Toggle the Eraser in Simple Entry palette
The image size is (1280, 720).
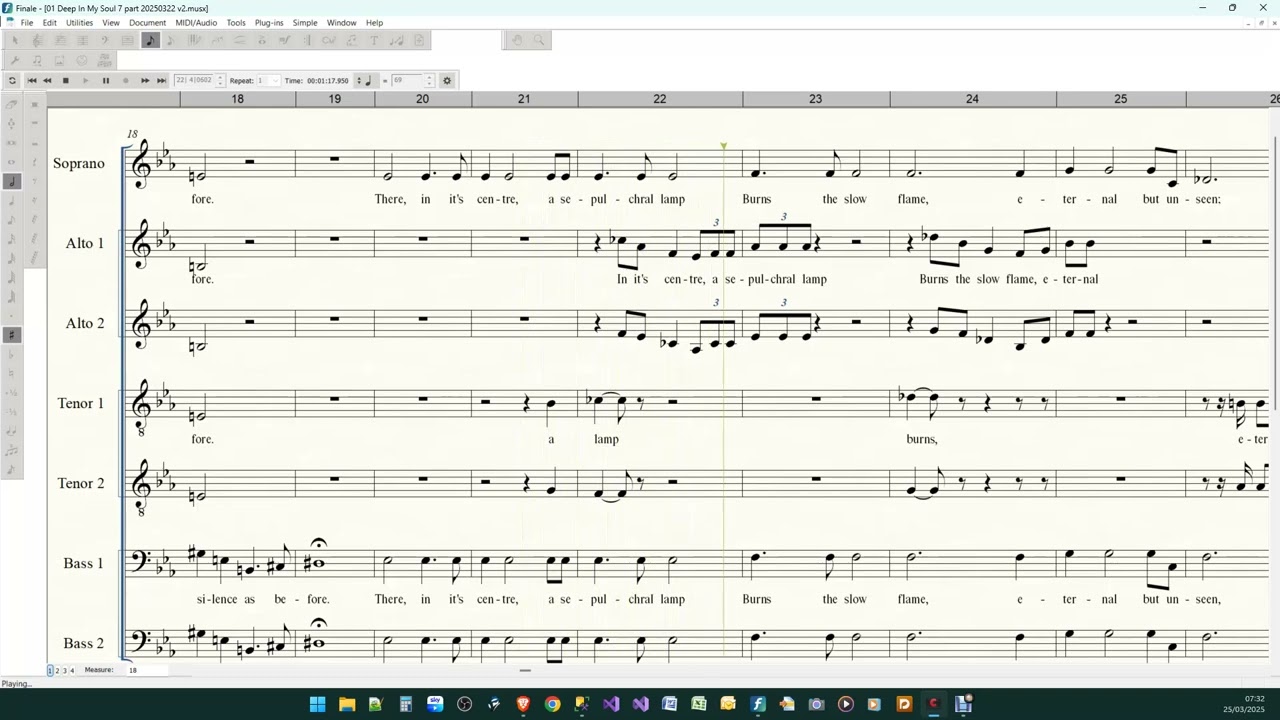pyautogui.click(x=12, y=105)
